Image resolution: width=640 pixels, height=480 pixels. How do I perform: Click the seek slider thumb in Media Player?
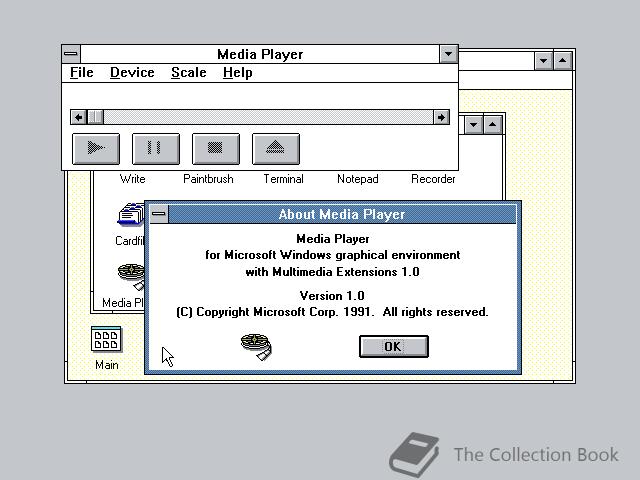click(x=96, y=118)
